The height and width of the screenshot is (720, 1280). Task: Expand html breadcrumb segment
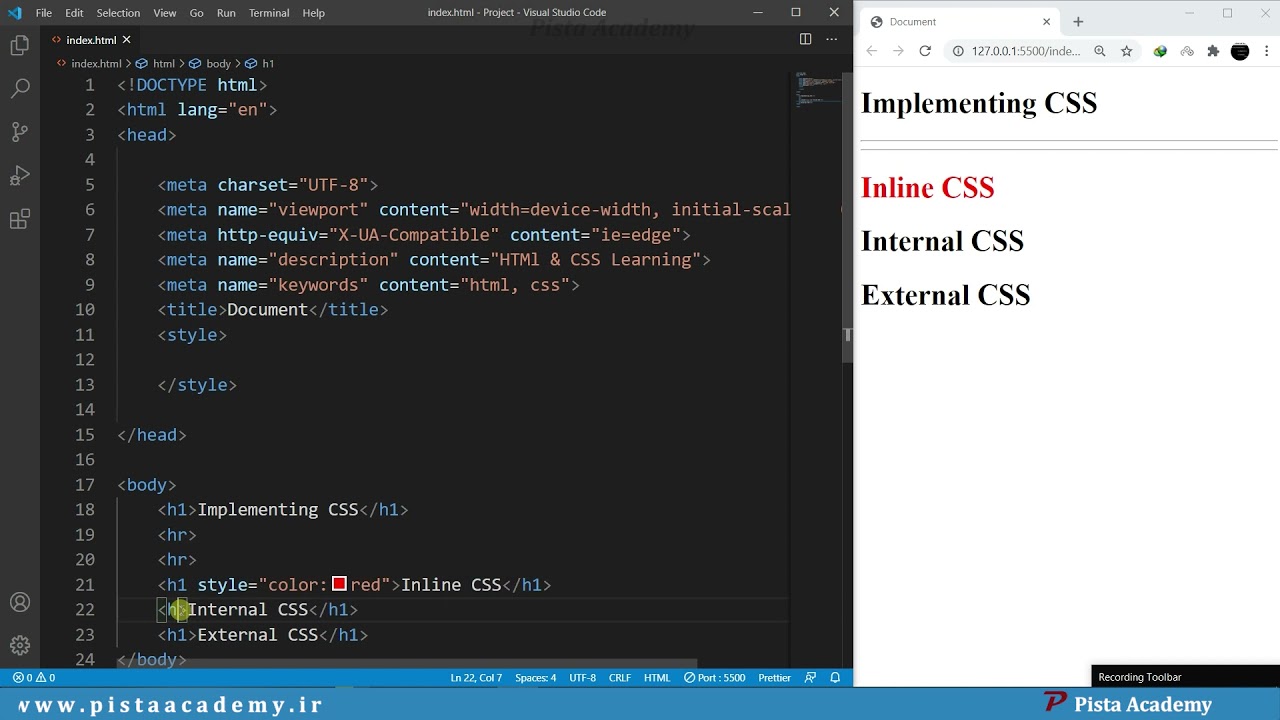tap(164, 63)
